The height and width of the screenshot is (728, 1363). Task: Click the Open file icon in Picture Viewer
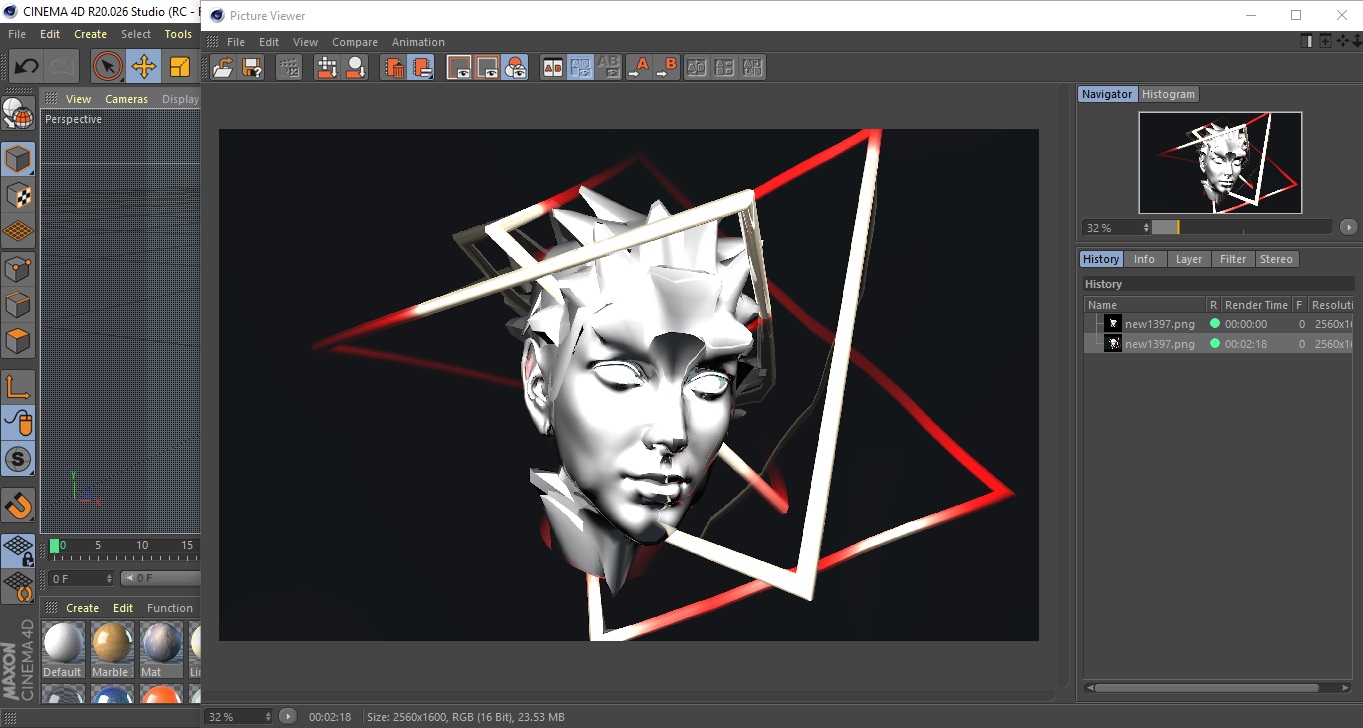[x=224, y=67]
